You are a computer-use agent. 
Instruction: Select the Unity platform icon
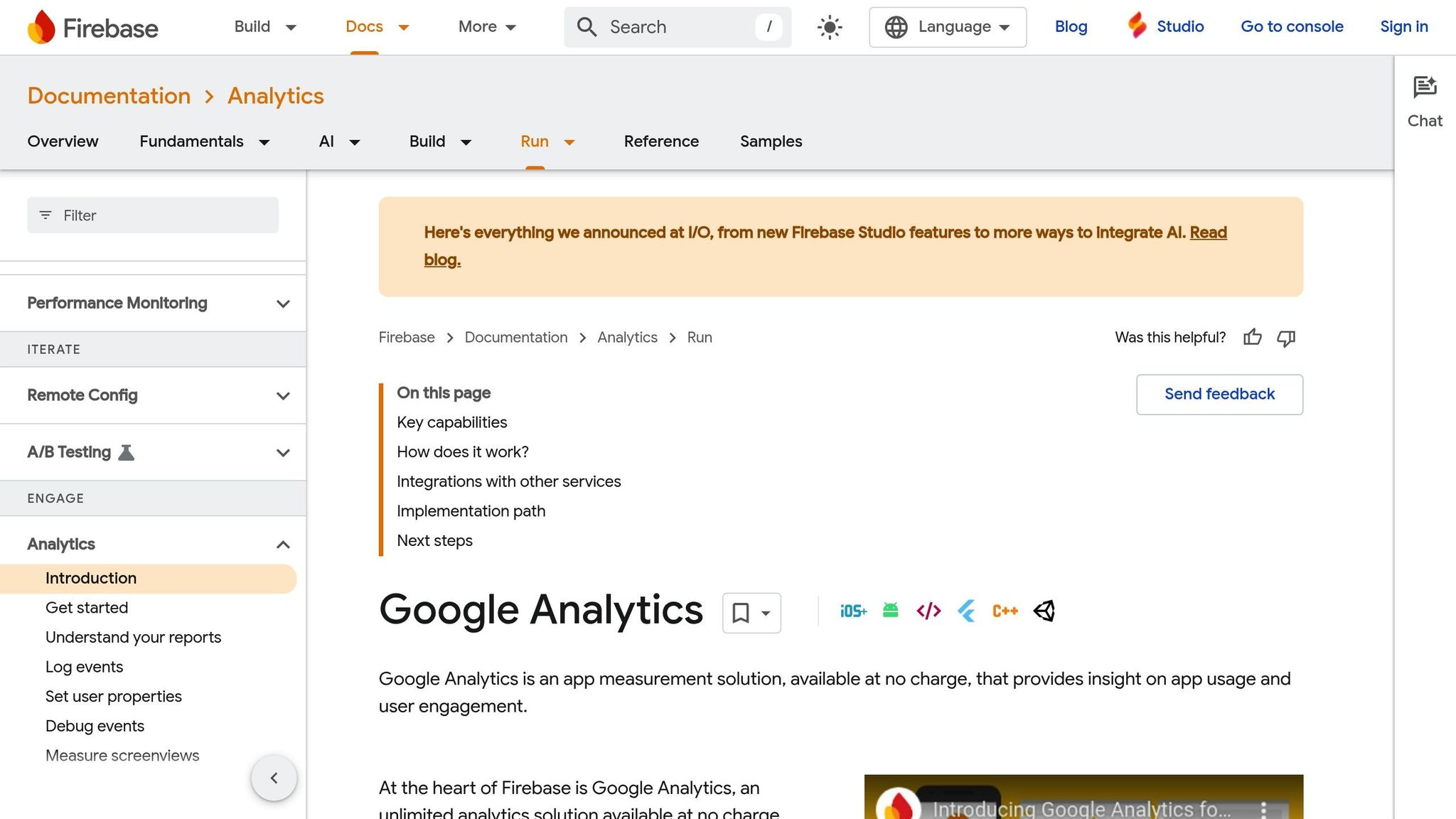(x=1044, y=611)
